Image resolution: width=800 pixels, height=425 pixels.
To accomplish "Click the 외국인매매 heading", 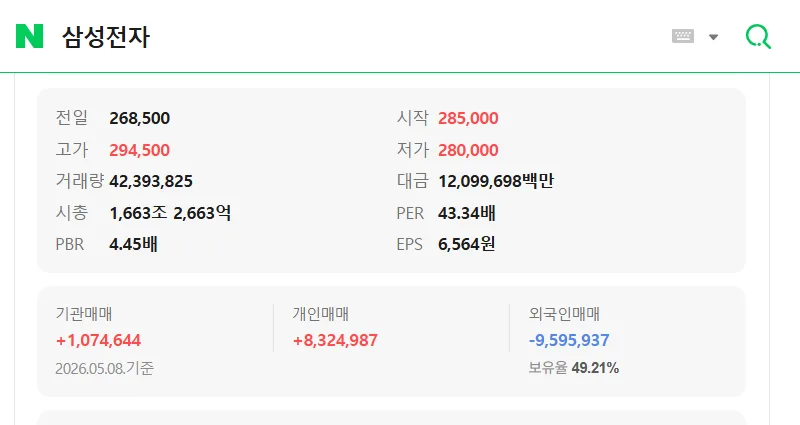I will pyautogui.click(x=564, y=314).
